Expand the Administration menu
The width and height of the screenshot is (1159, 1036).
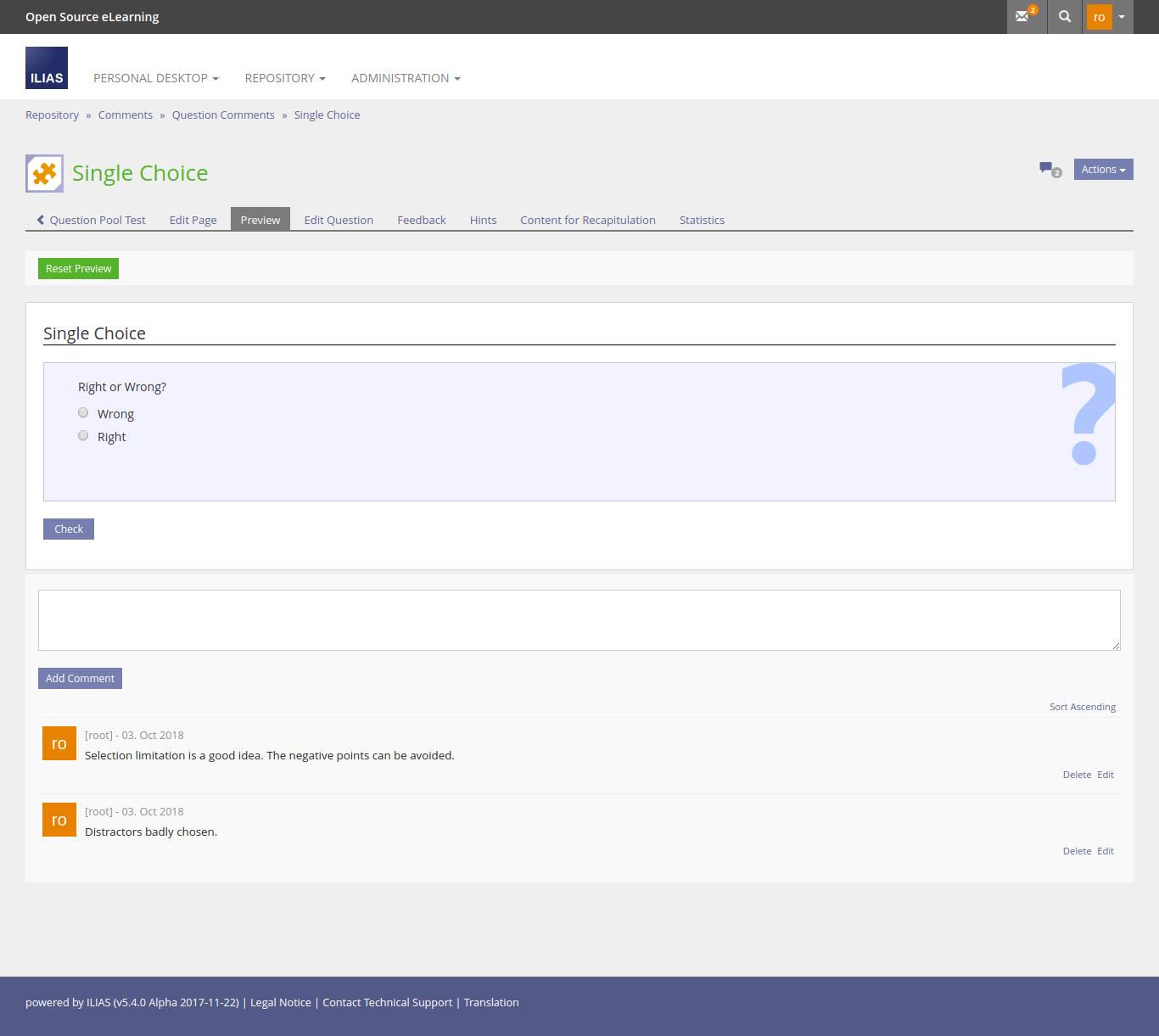[x=406, y=78]
